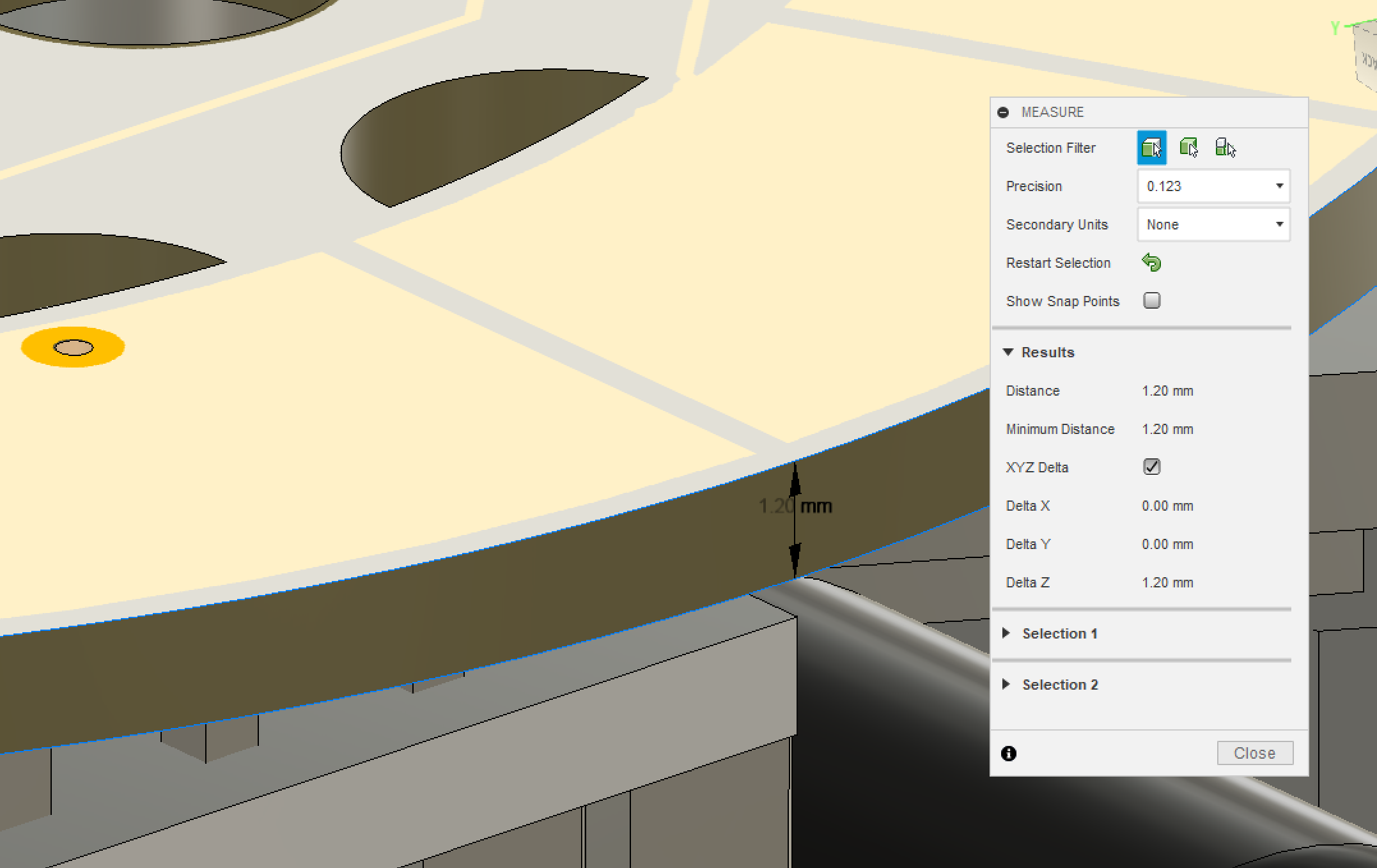Select the Face/Edge/Vertex selection filter
Viewport: 1377px width, 868px height.
pyautogui.click(x=1151, y=148)
